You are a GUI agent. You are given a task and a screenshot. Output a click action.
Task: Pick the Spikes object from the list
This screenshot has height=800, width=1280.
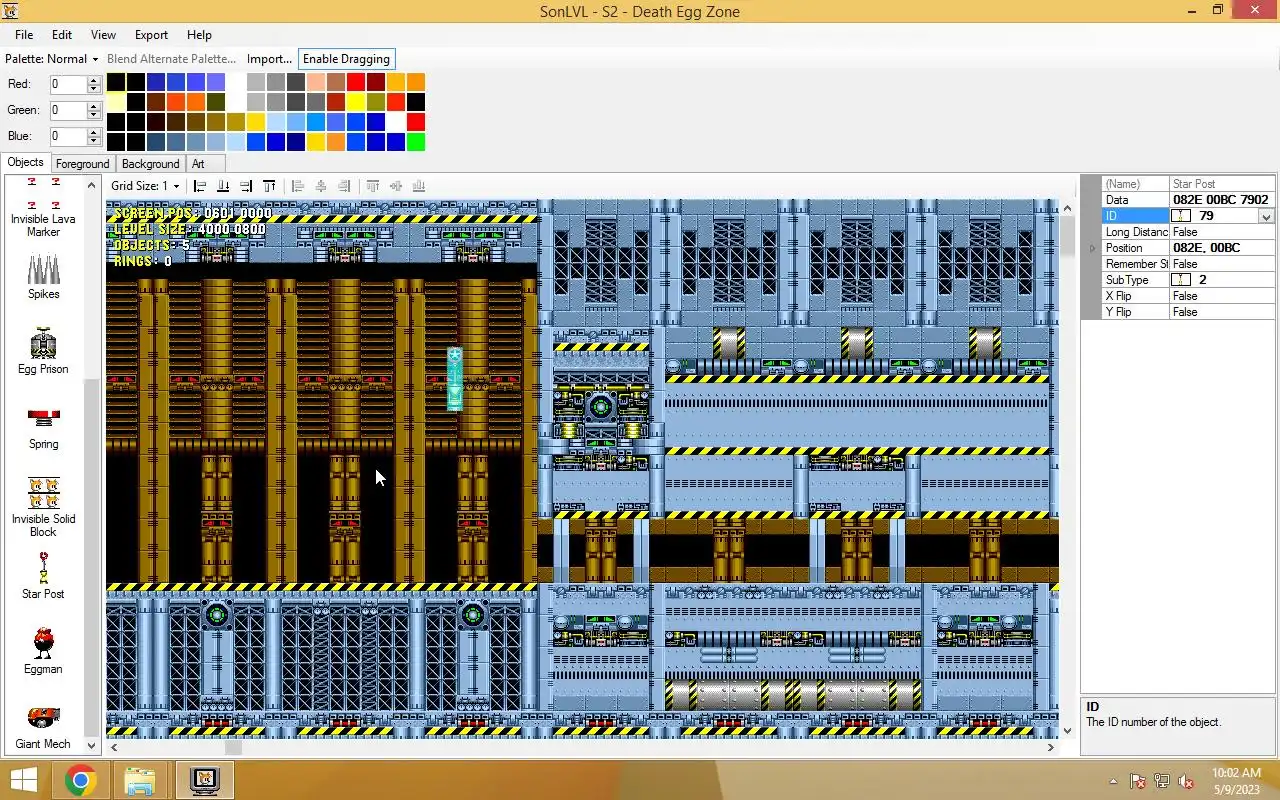tap(43, 277)
